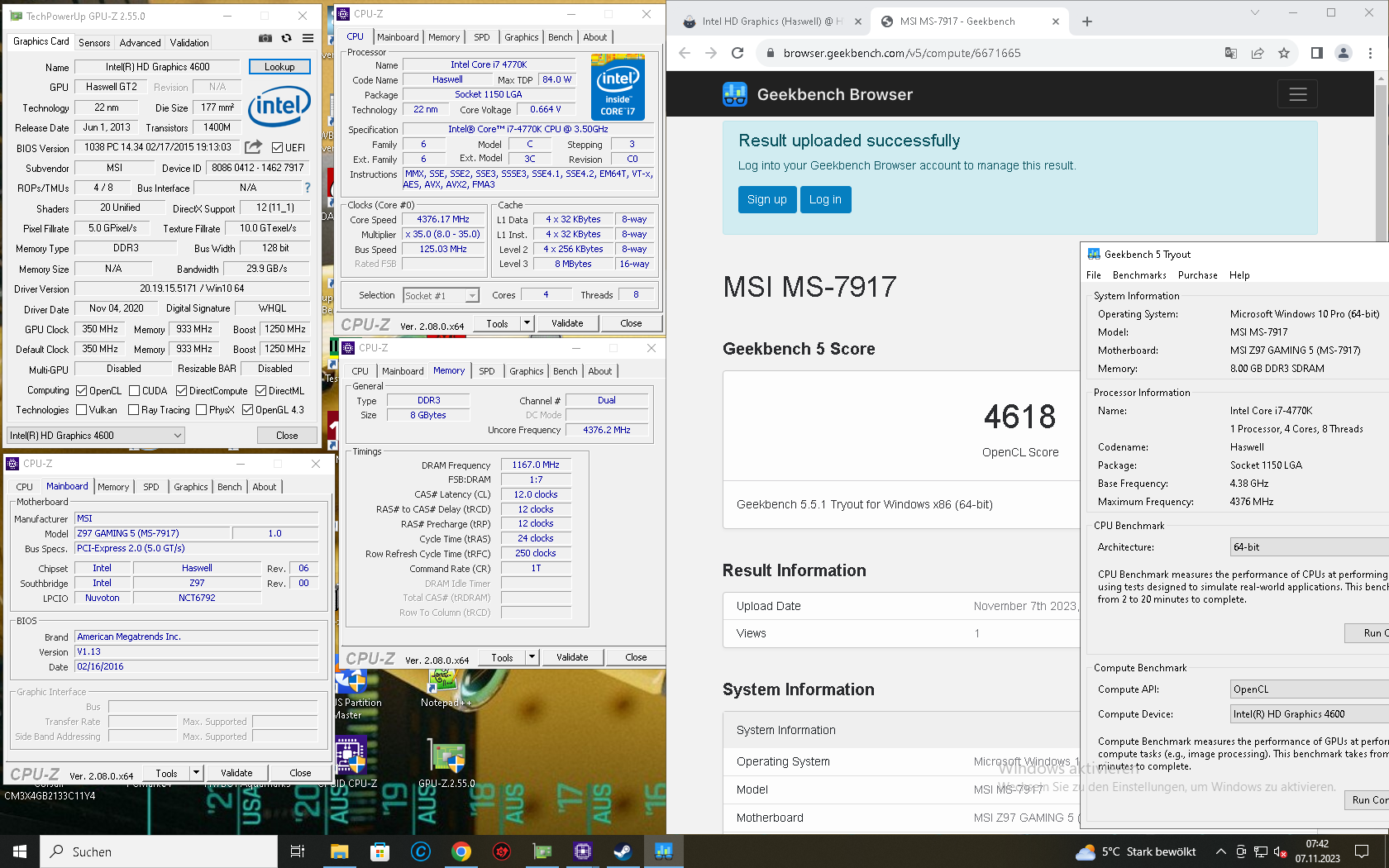The image size is (1389, 868).
Task: Open a new Chrome tab
Action: tap(1087, 21)
